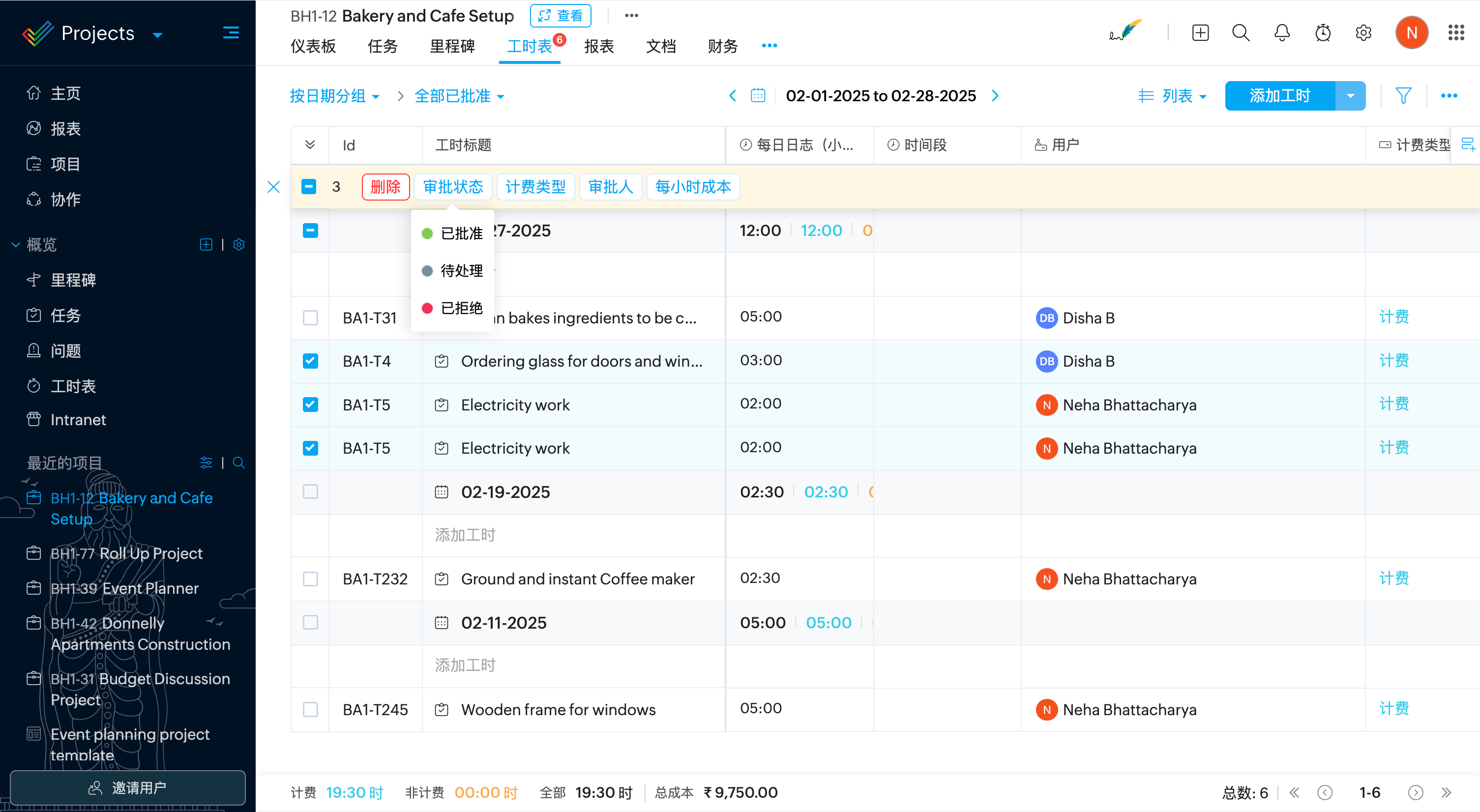
Task: Open the notifications bell
Action: point(1282,33)
